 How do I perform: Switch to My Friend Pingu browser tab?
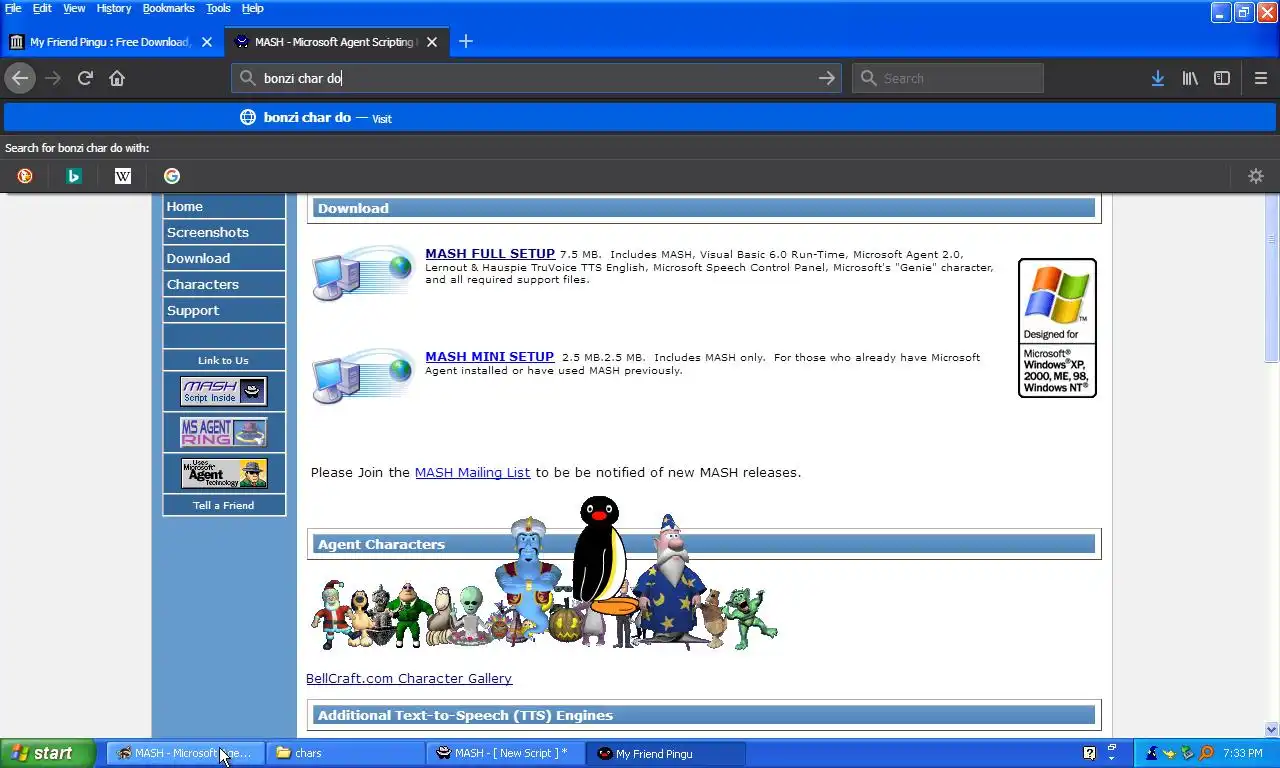[x=110, y=42]
